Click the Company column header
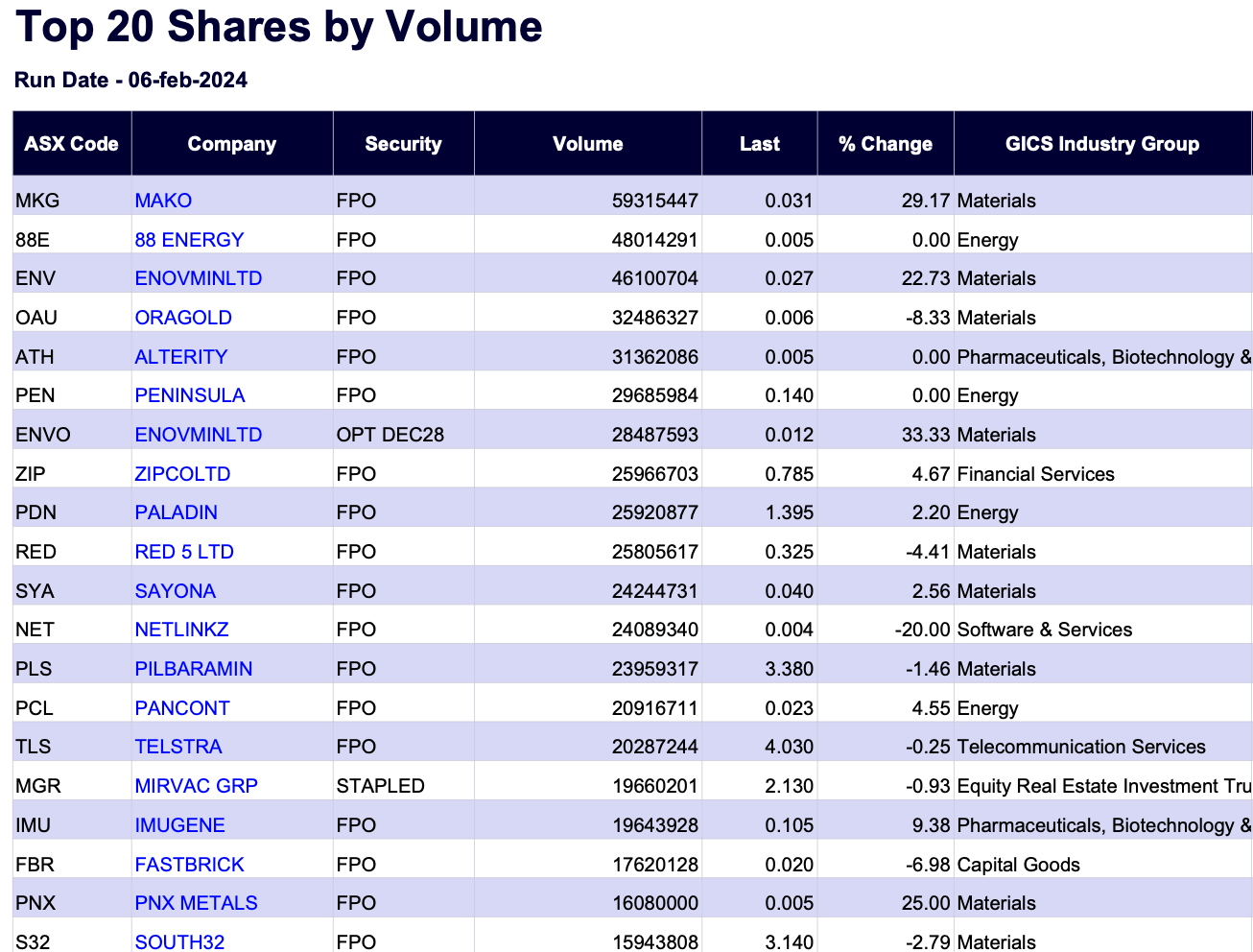Image resolution: width=1253 pixels, height=952 pixels. tap(232, 144)
